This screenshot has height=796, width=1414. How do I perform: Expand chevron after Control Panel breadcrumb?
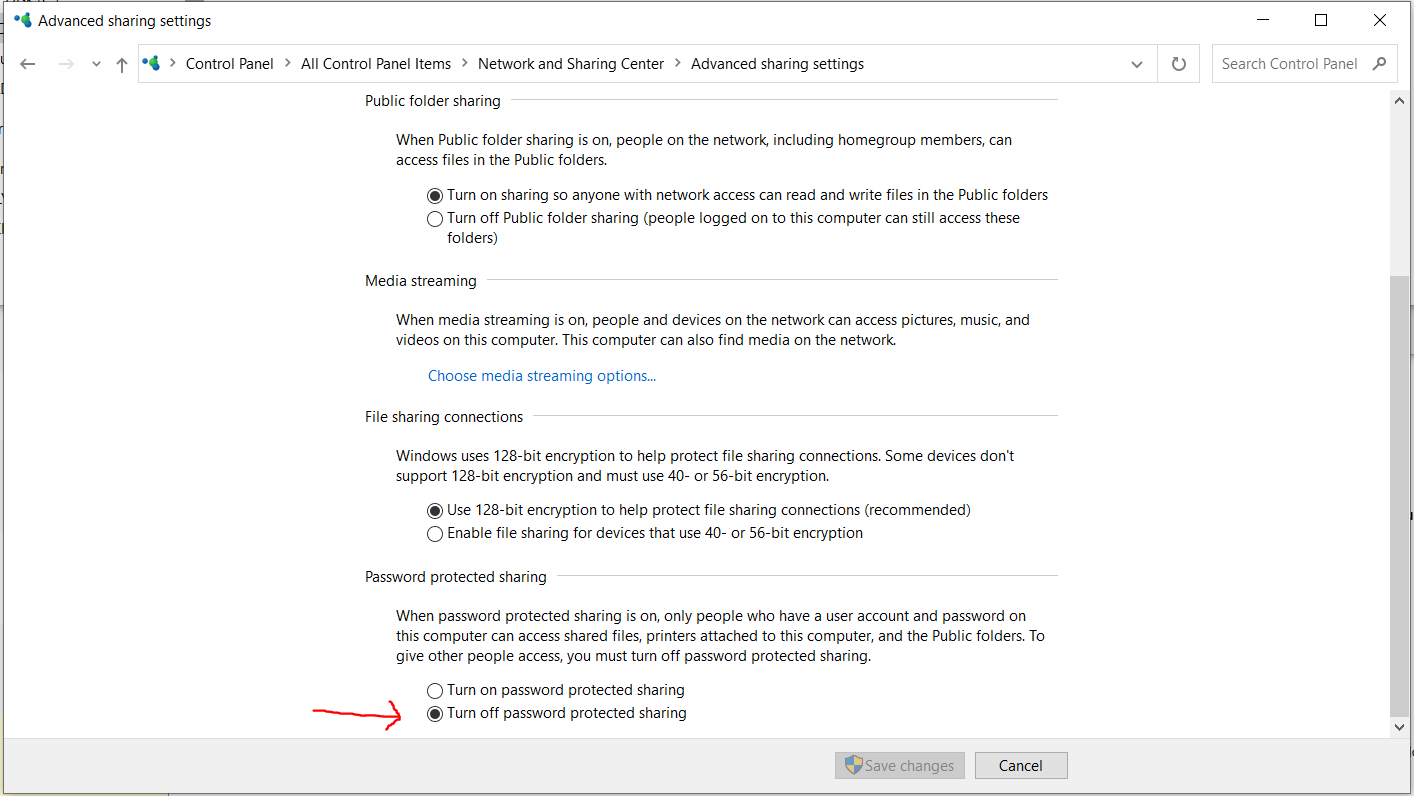(x=287, y=64)
